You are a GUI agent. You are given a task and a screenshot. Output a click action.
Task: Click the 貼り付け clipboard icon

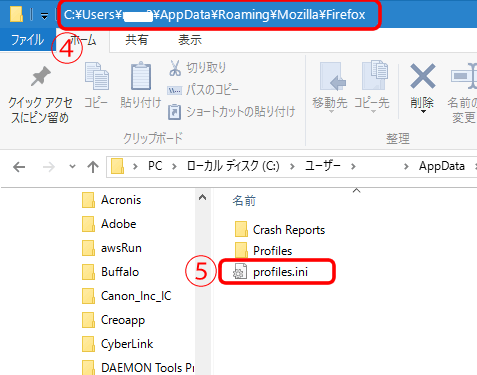[141, 76]
